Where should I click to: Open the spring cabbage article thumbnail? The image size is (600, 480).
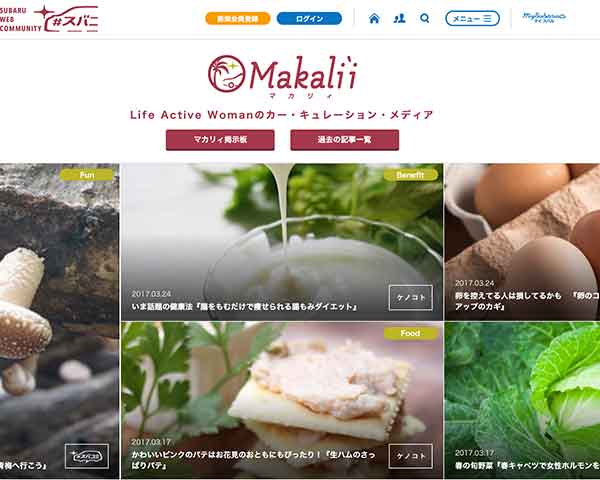522,400
